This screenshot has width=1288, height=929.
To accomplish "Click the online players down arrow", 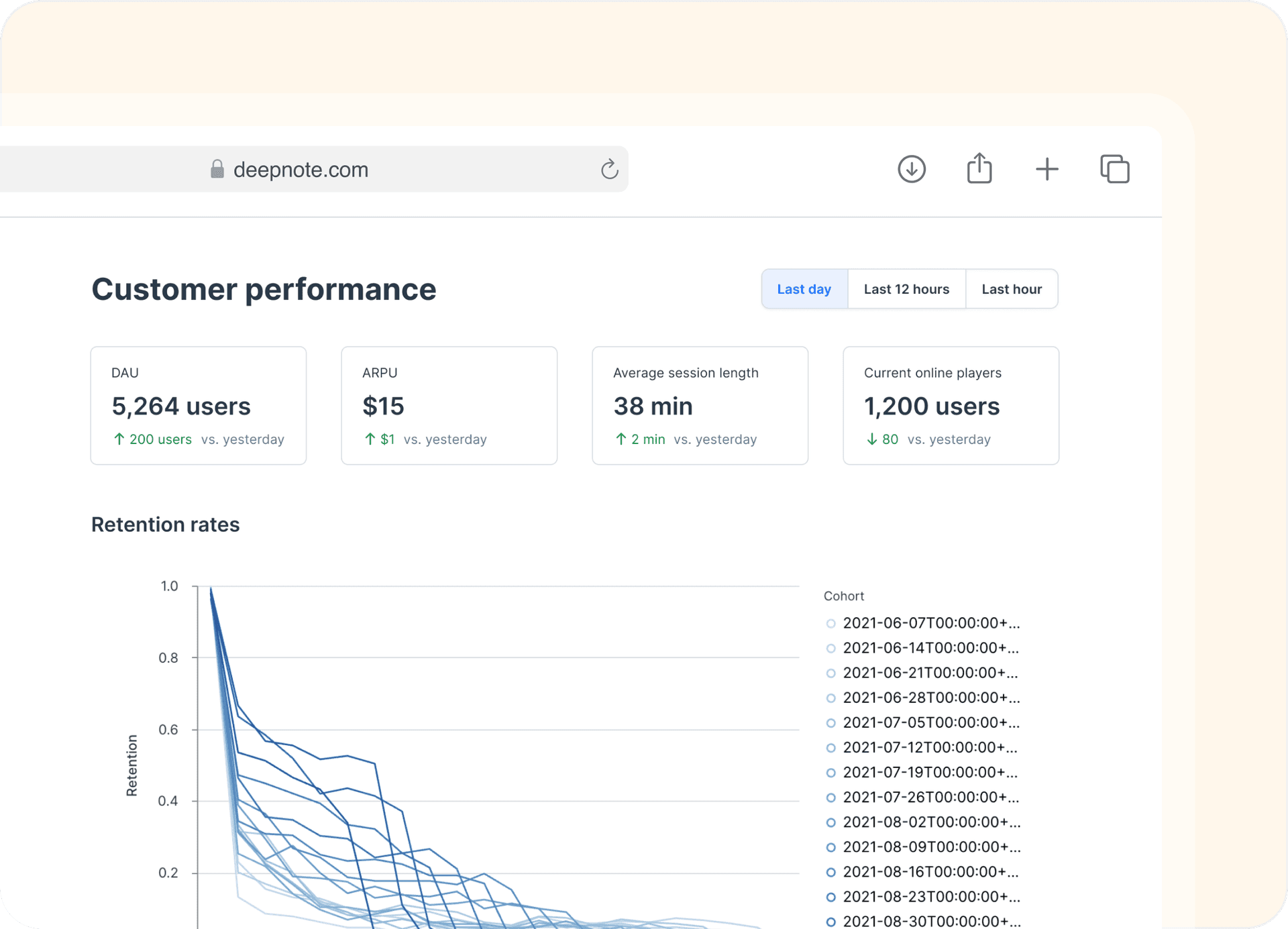I will pos(871,439).
